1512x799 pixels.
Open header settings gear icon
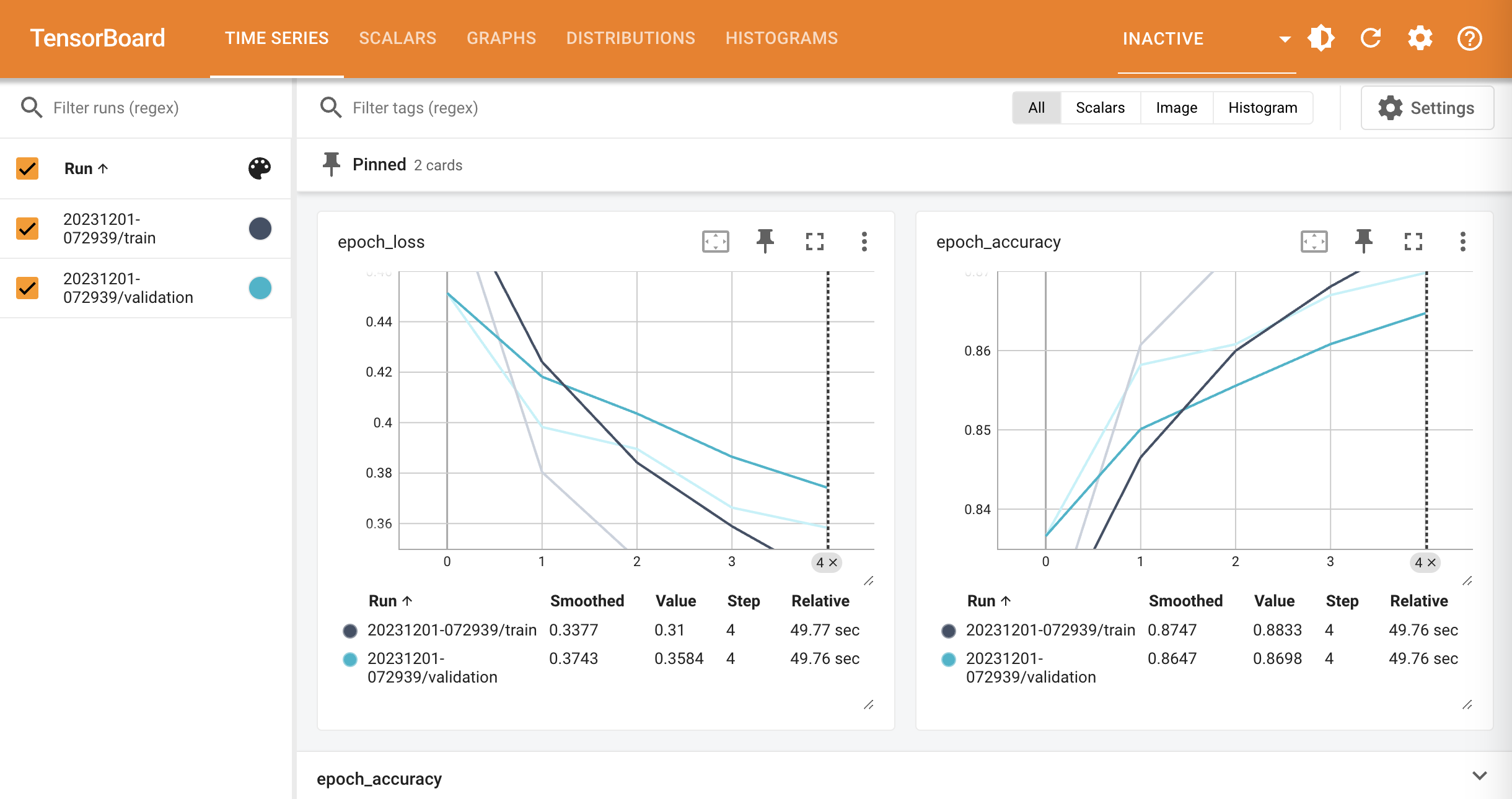coord(1420,38)
